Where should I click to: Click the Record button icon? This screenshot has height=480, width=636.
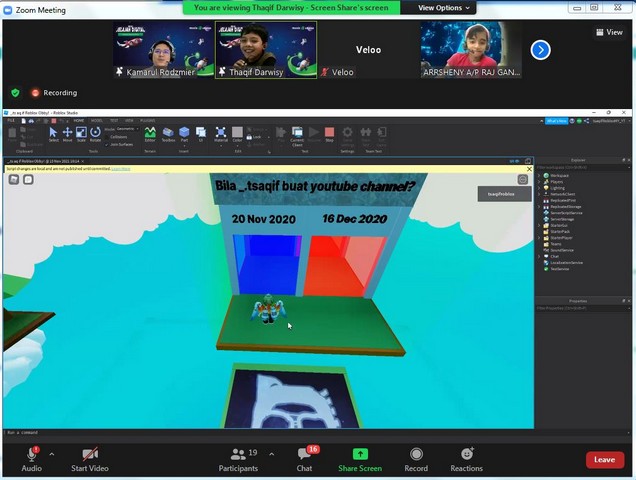[416, 455]
